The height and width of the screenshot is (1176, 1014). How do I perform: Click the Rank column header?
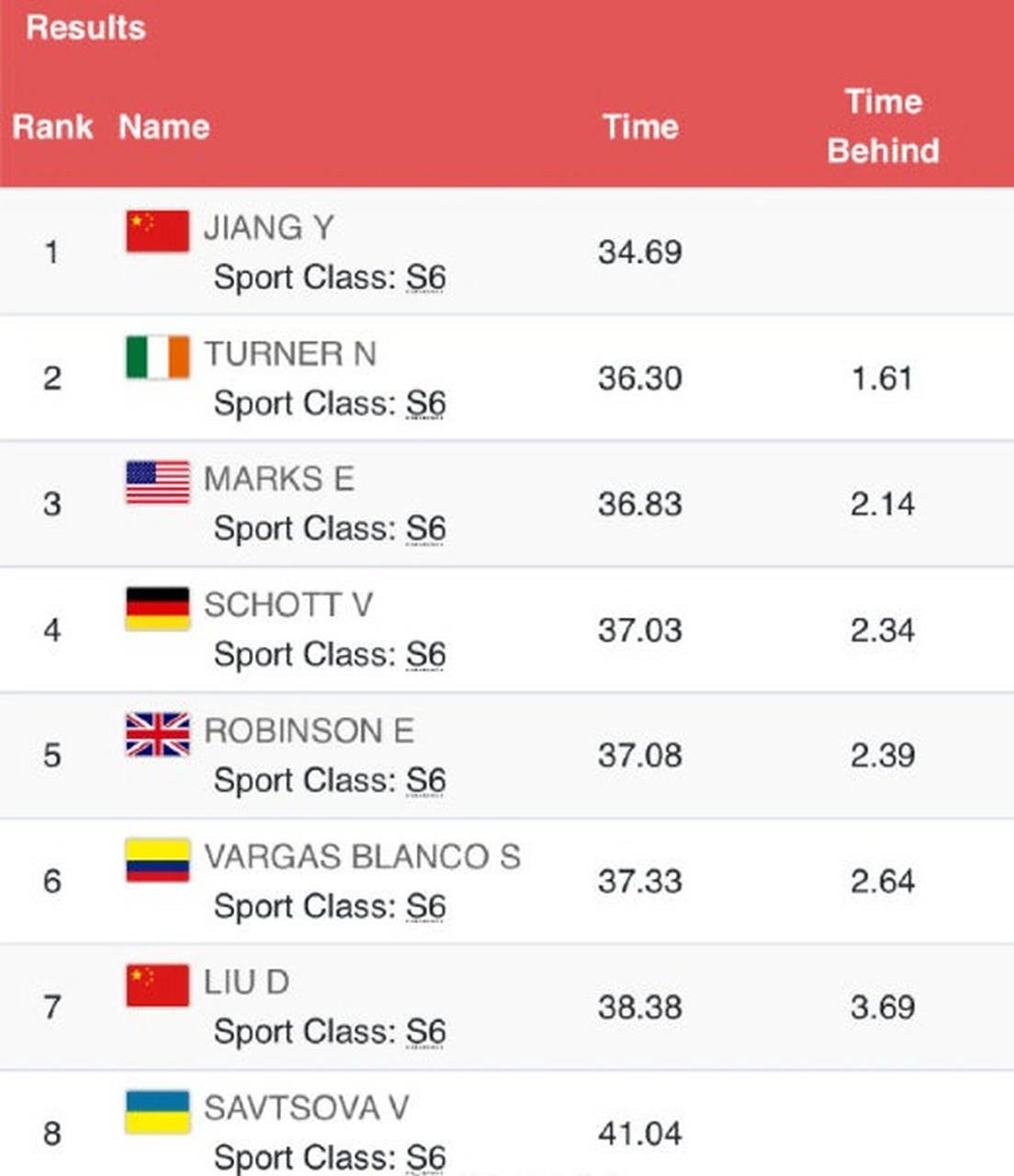pos(52,127)
